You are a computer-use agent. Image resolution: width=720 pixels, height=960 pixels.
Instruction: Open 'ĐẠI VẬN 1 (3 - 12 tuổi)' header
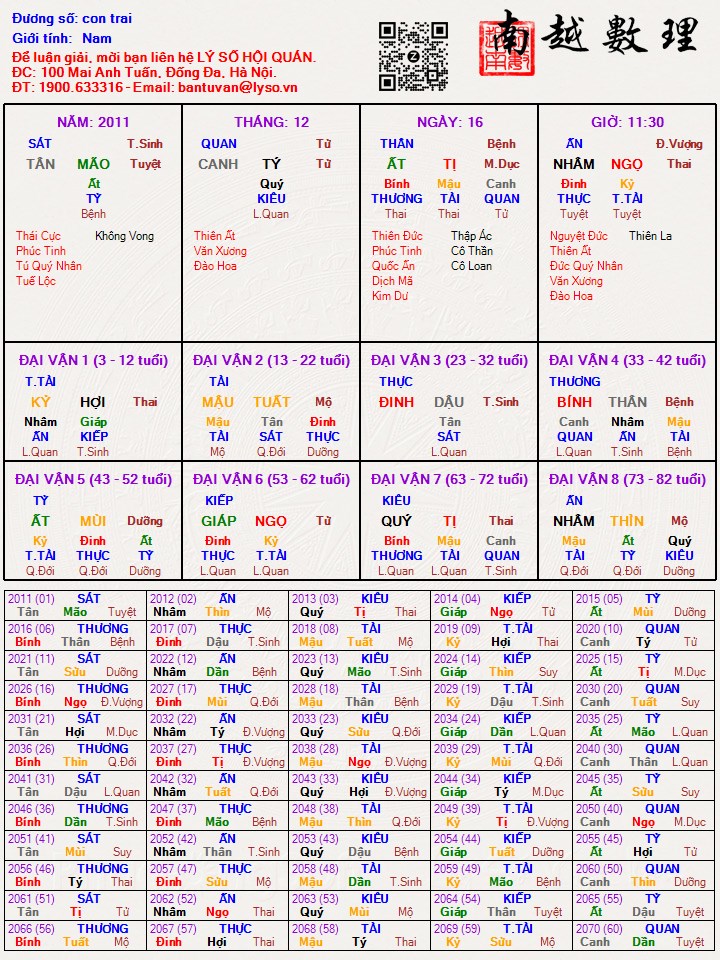tap(93, 360)
